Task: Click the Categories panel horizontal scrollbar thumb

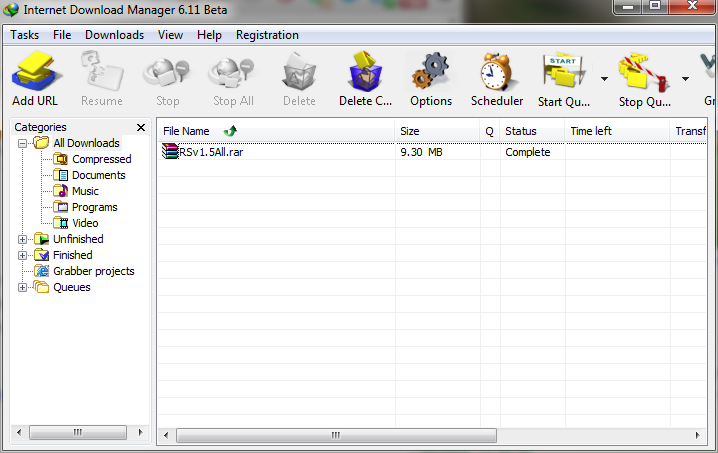Action: coord(78,432)
